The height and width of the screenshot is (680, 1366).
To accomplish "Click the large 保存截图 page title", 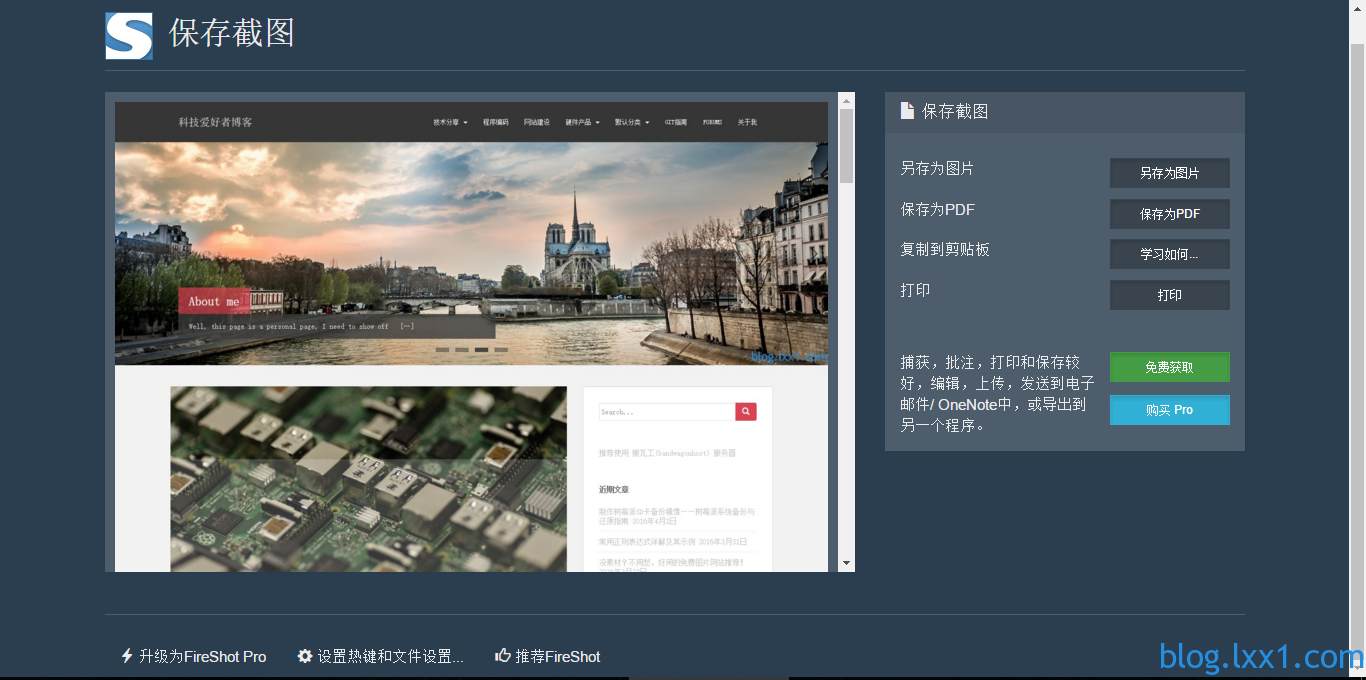I will click(x=232, y=33).
